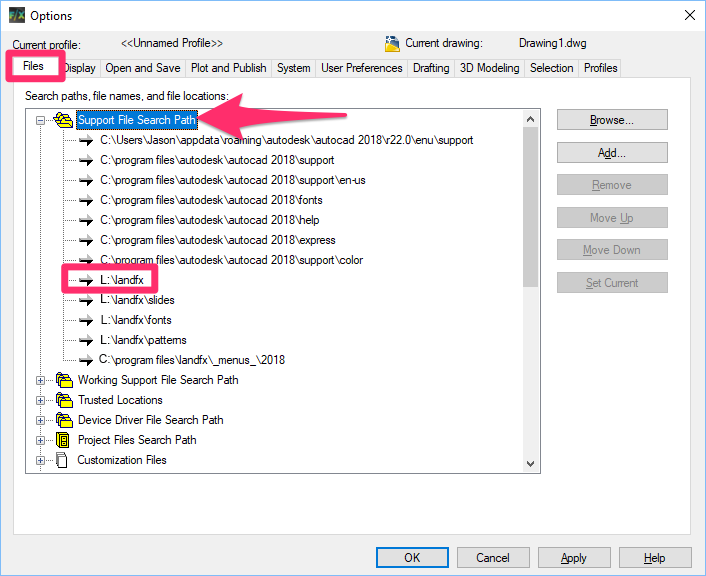Open the Open and Save tab
Image resolution: width=706 pixels, height=576 pixels.
tap(143, 68)
